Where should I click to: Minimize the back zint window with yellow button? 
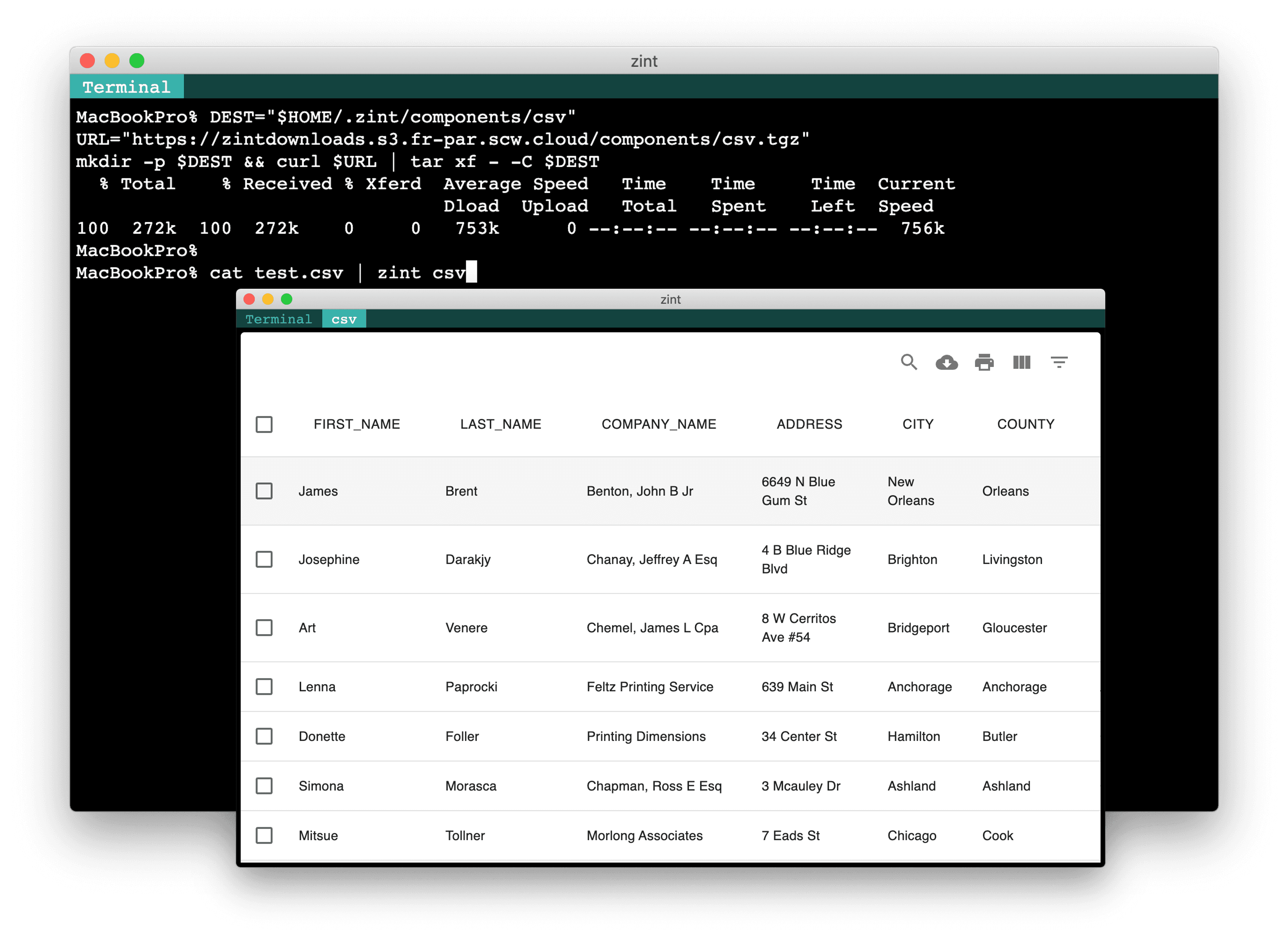[x=112, y=61]
